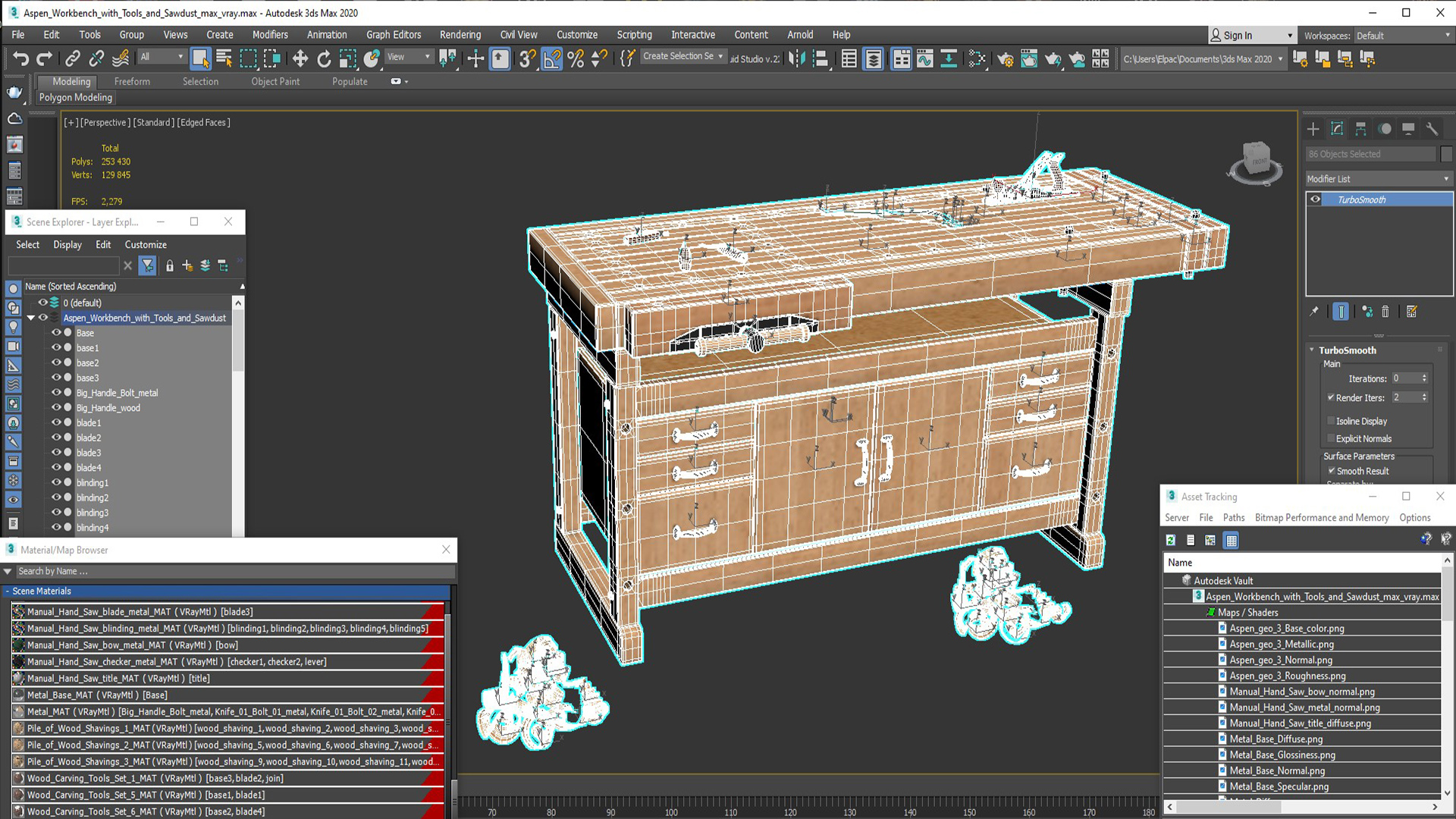Screen dimensions: 1456x819
Task: Click the Refresh icon in Asset Tracking
Action: 1171,540
